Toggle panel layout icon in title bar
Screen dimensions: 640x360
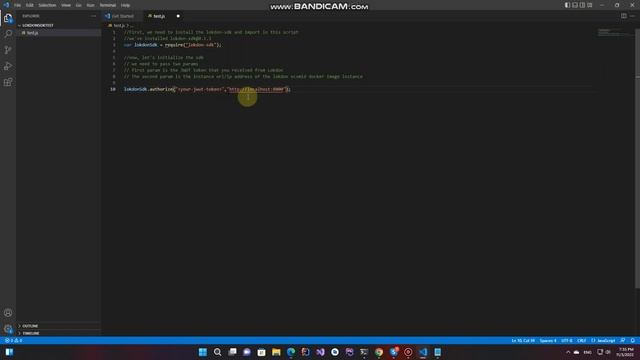click(x=575, y=5)
